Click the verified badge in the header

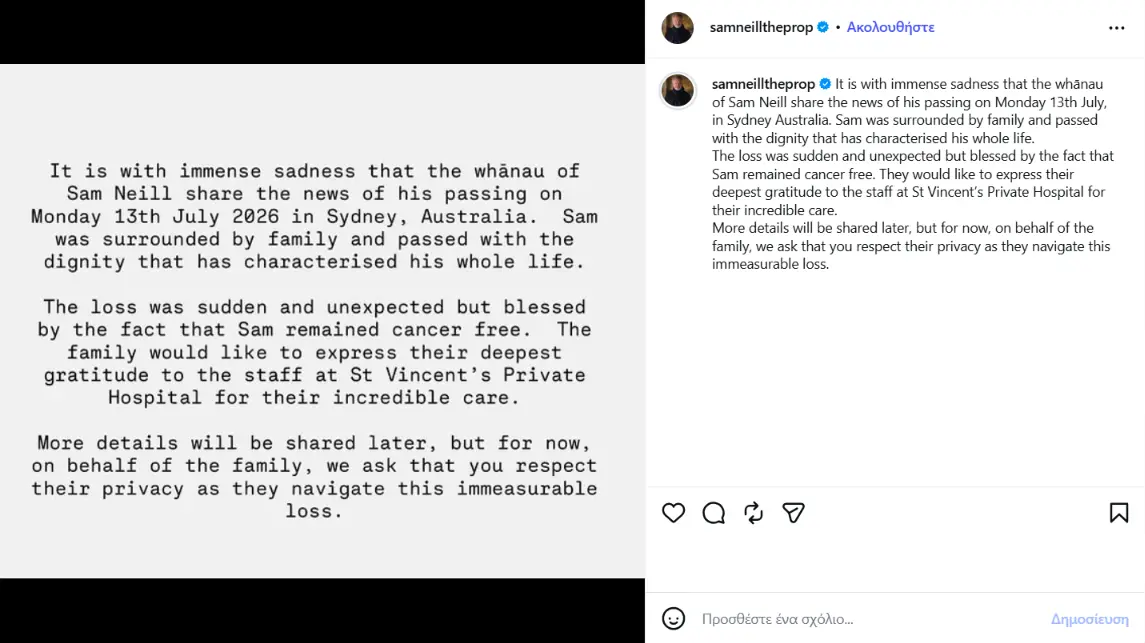[x=823, y=27]
